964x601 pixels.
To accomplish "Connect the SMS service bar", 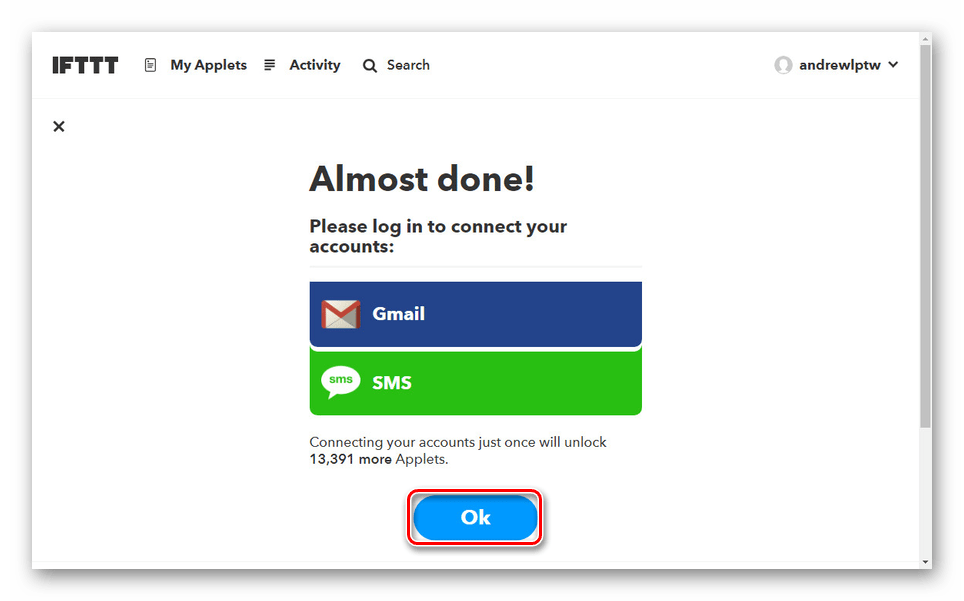I will coord(476,382).
